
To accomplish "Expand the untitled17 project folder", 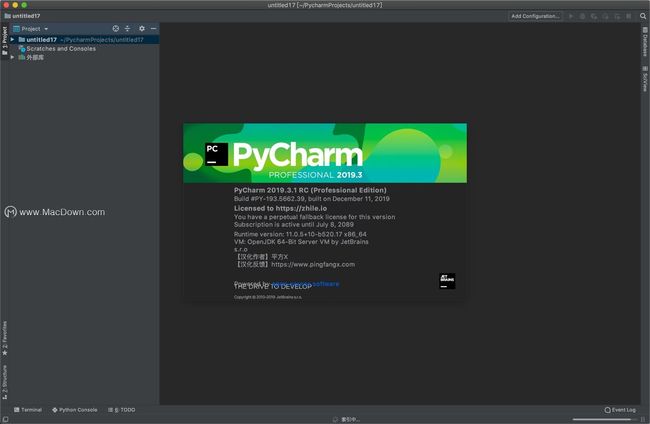I will [x=12, y=40].
